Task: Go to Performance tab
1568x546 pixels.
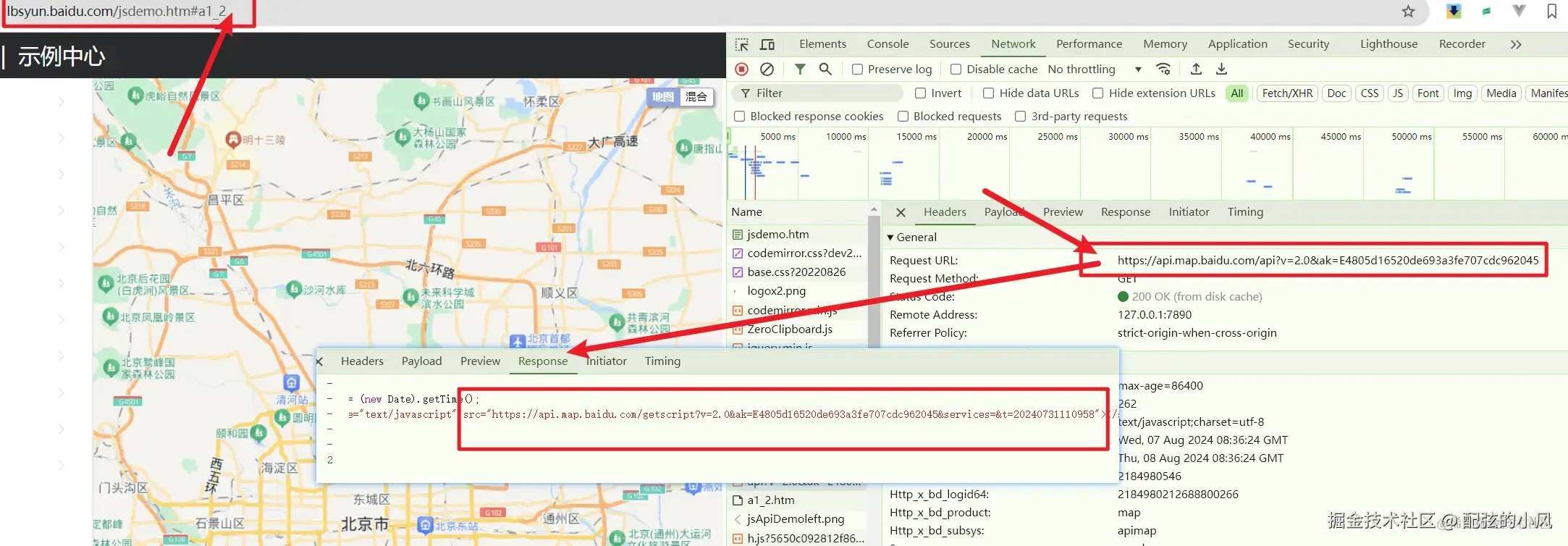Action: pyautogui.click(x=1089, y=44)
